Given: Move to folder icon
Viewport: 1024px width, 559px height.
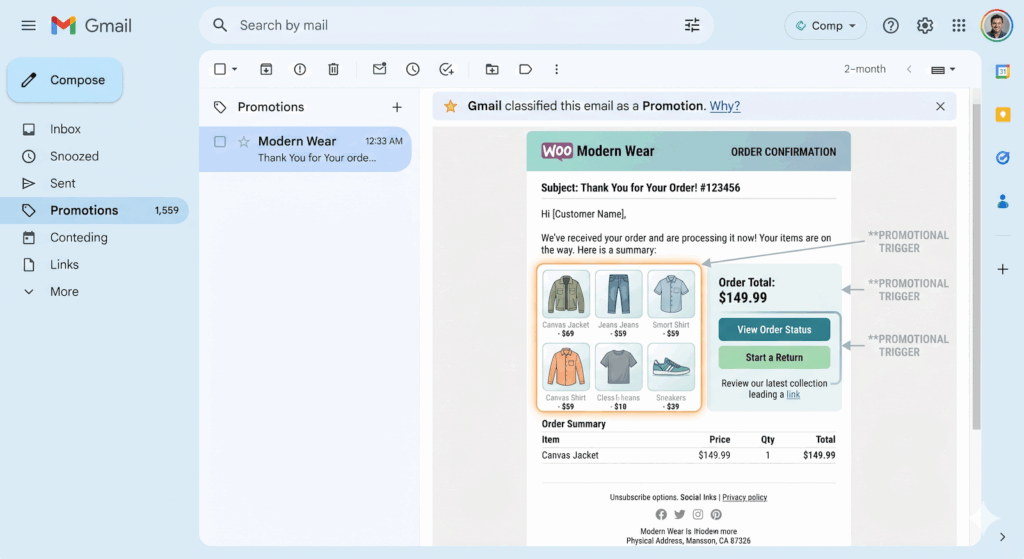Looking at the screenshot, I should click(492, 69).
